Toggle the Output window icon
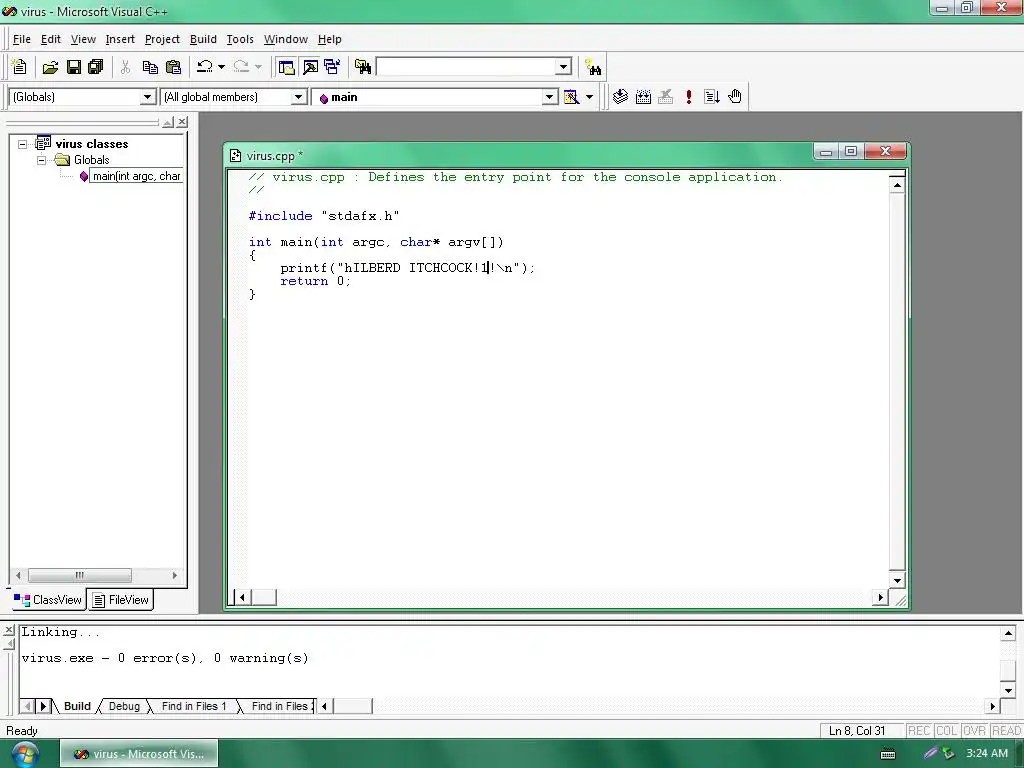1024x768 pixels. click(x=310, y=67)
